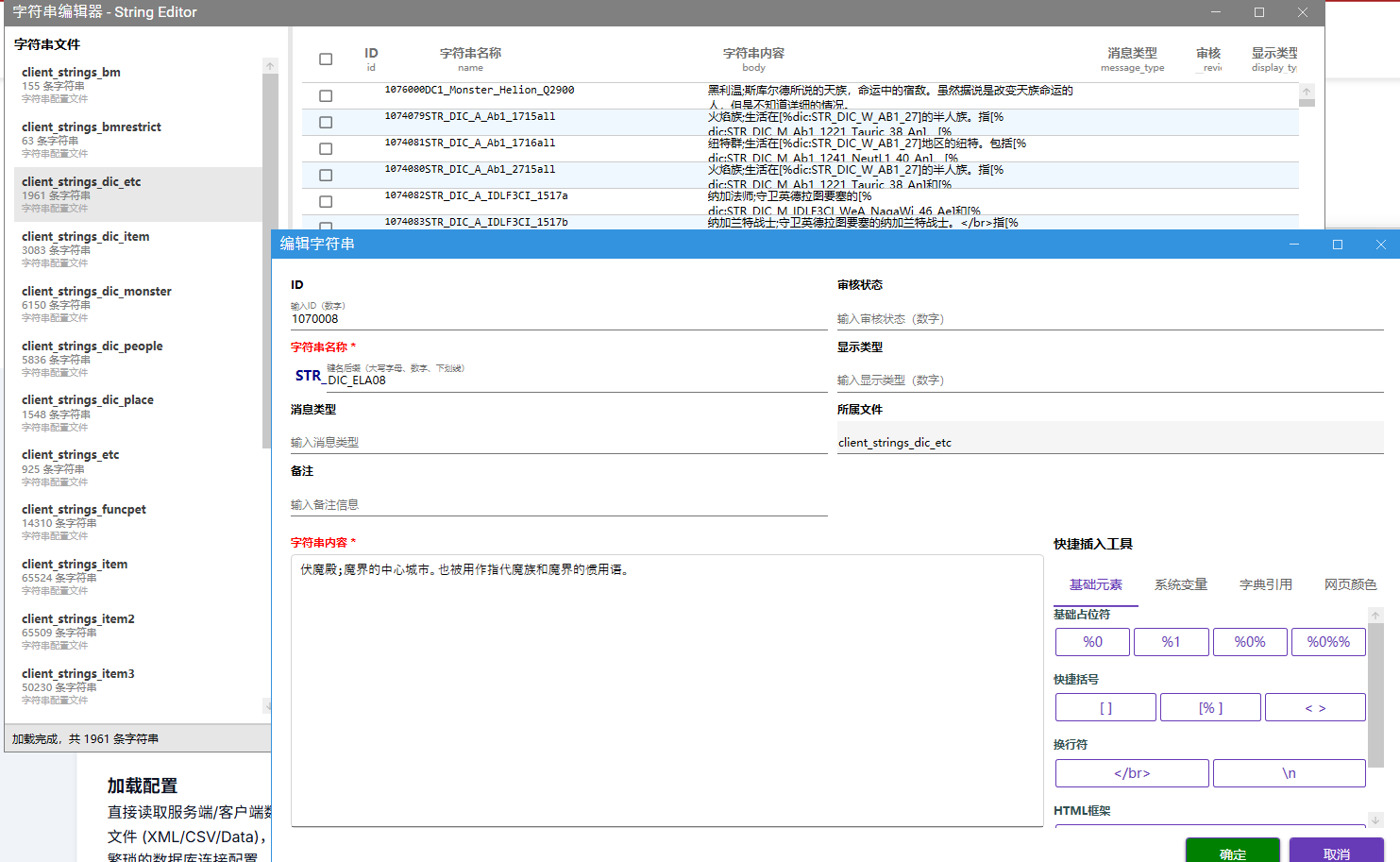This screenshot has width=1400, height=862.
Task: Insert angle brackets < >
Action: tap(1315, 707)
